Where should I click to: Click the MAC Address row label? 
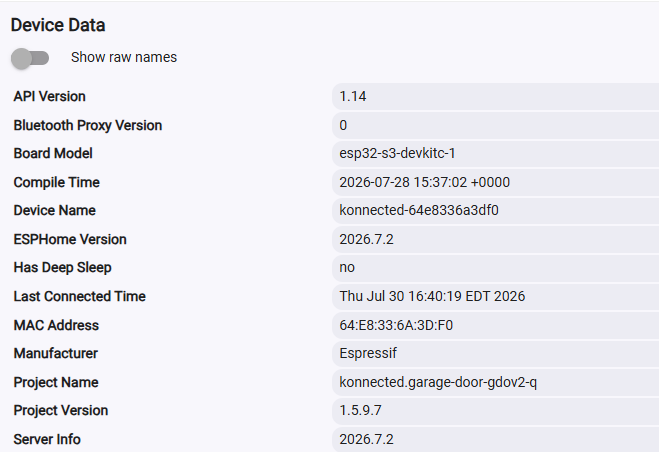pos(56,325)
